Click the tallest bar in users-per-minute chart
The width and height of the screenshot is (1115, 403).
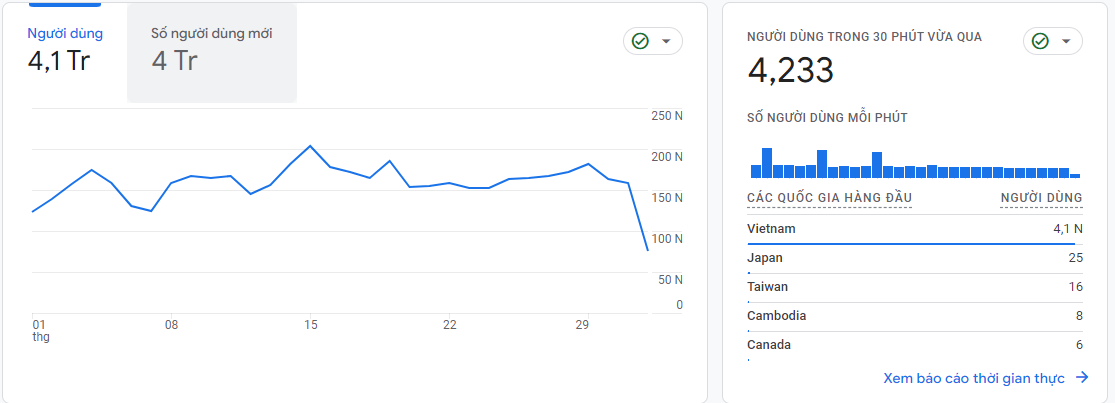click(x=767, y=163)
